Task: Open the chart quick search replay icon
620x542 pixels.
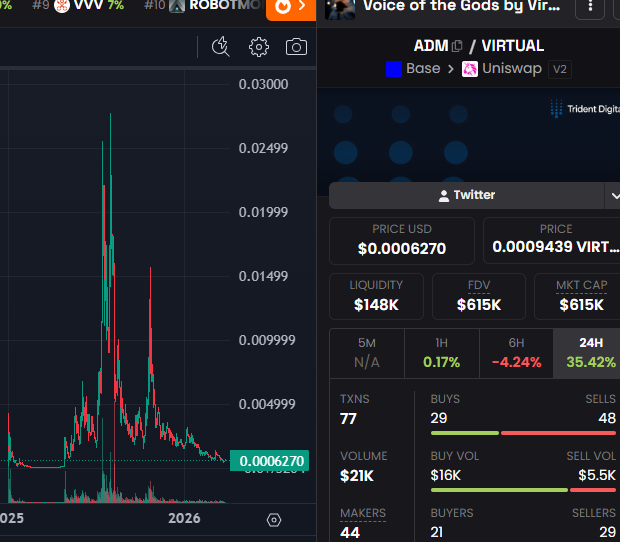Action: (220, 47)
